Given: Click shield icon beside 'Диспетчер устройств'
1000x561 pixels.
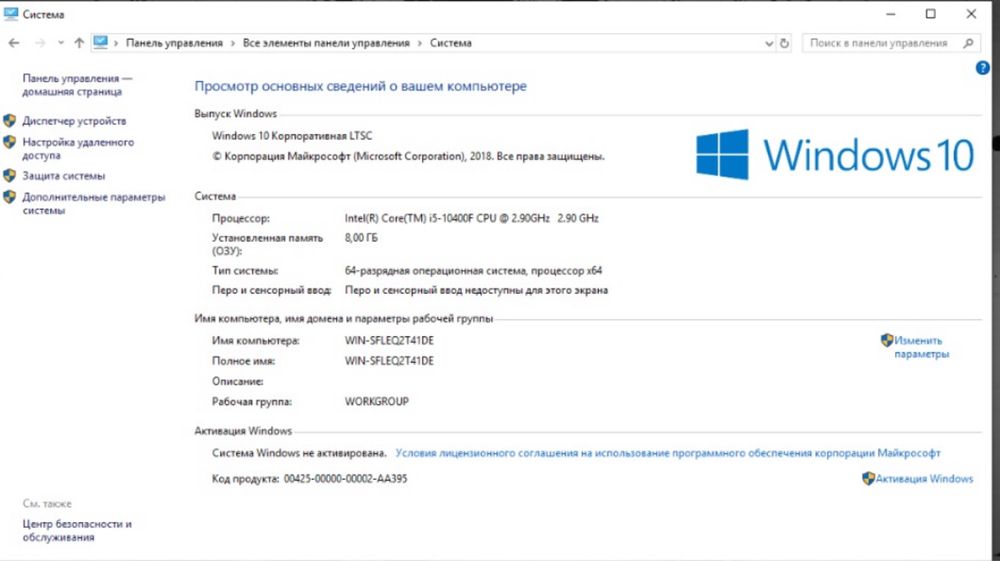Looking at the screenshot, I should coord(10,120).
